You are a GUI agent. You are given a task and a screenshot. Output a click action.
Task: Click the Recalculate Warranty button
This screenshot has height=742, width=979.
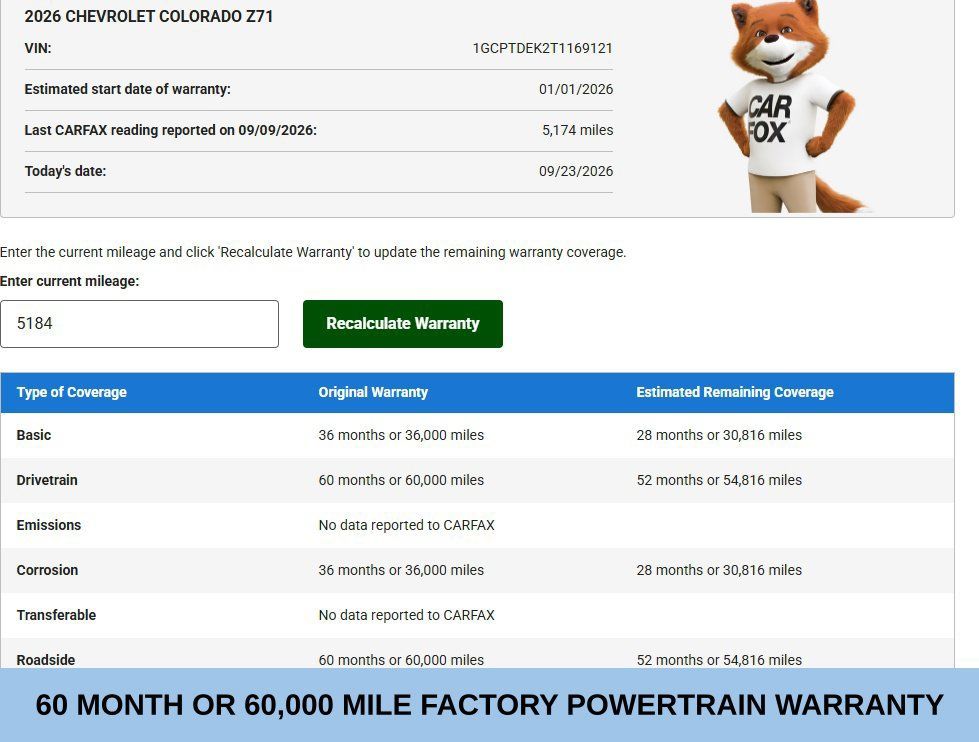[x=403, y=324]
